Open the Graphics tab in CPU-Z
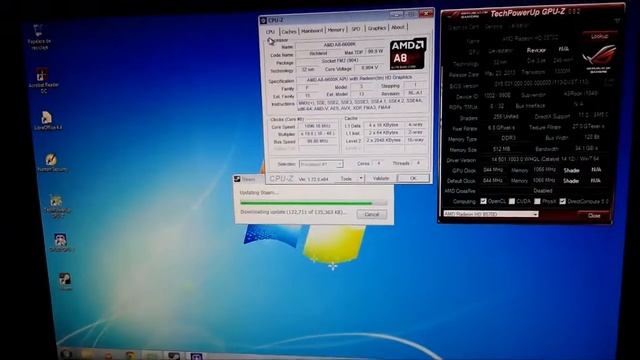The width and height of the screenshot is (640, 360). (376, 28)
